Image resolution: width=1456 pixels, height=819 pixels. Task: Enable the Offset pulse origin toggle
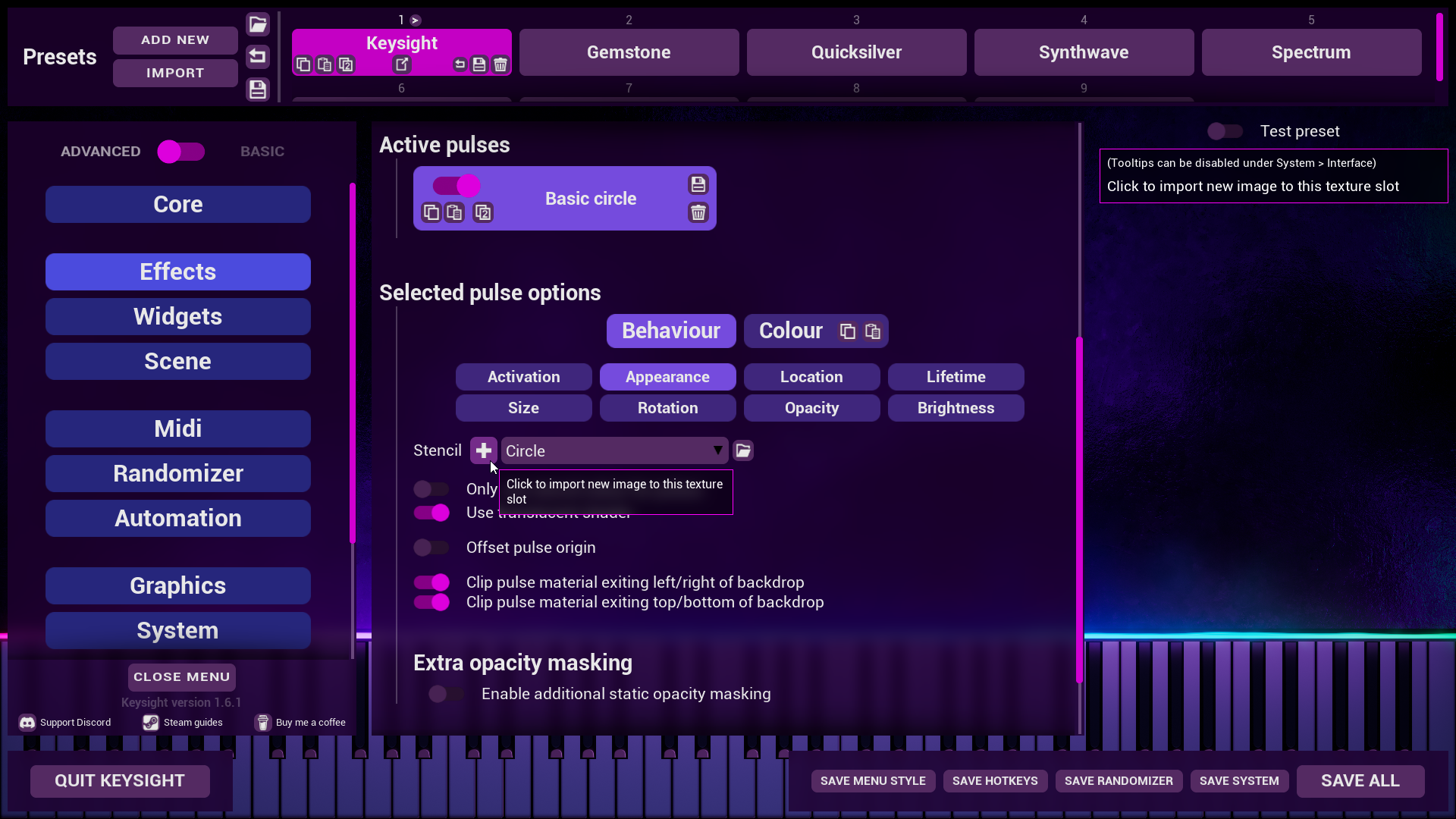pos(431,548)
